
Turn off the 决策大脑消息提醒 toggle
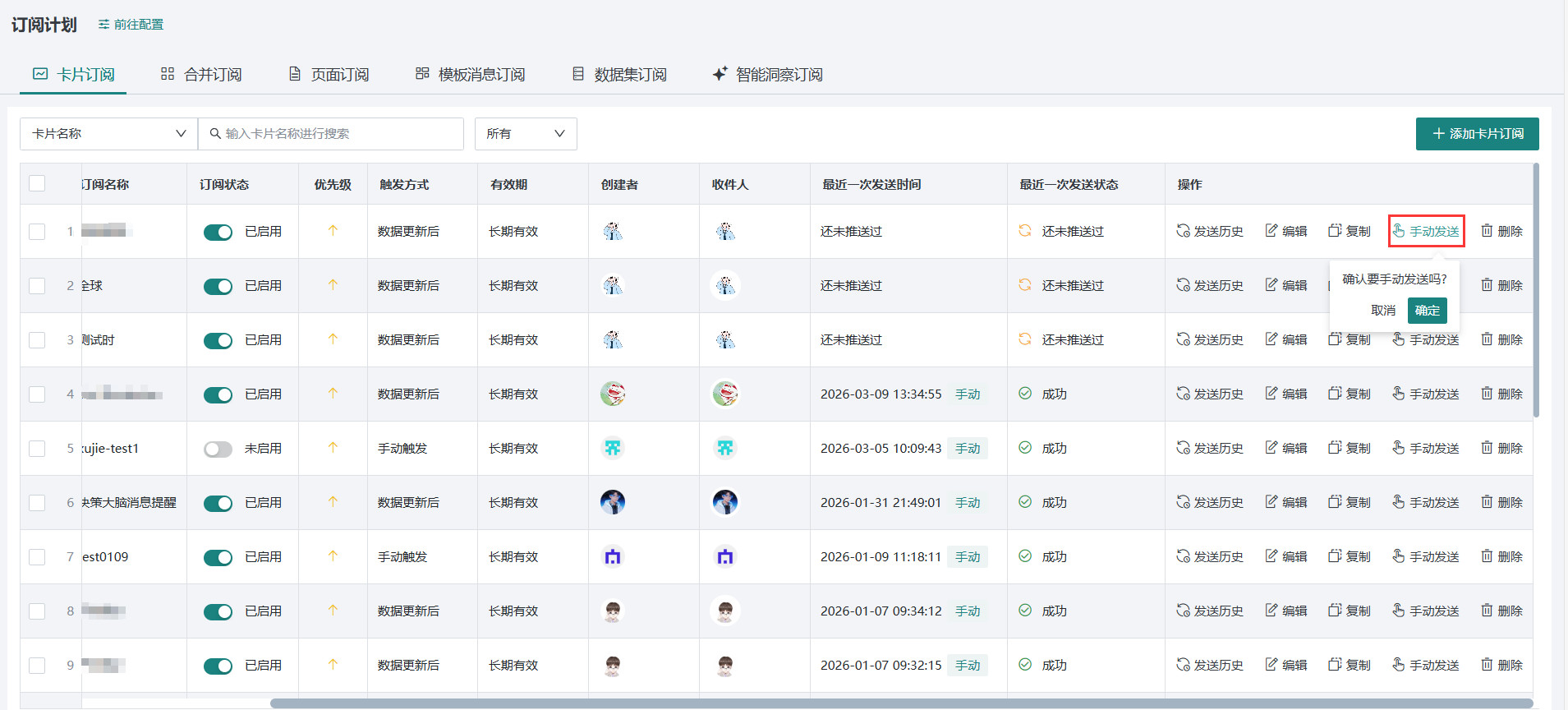coord(218,503)
